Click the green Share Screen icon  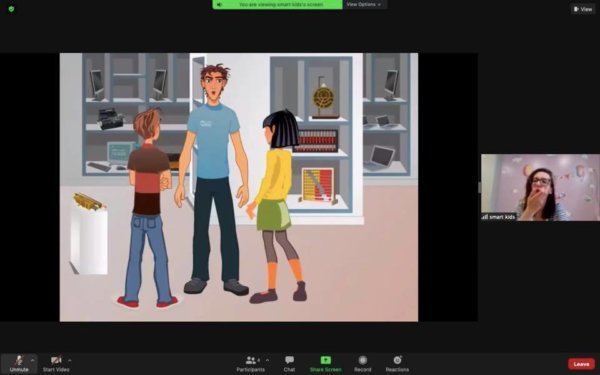(x=326, y=360)
